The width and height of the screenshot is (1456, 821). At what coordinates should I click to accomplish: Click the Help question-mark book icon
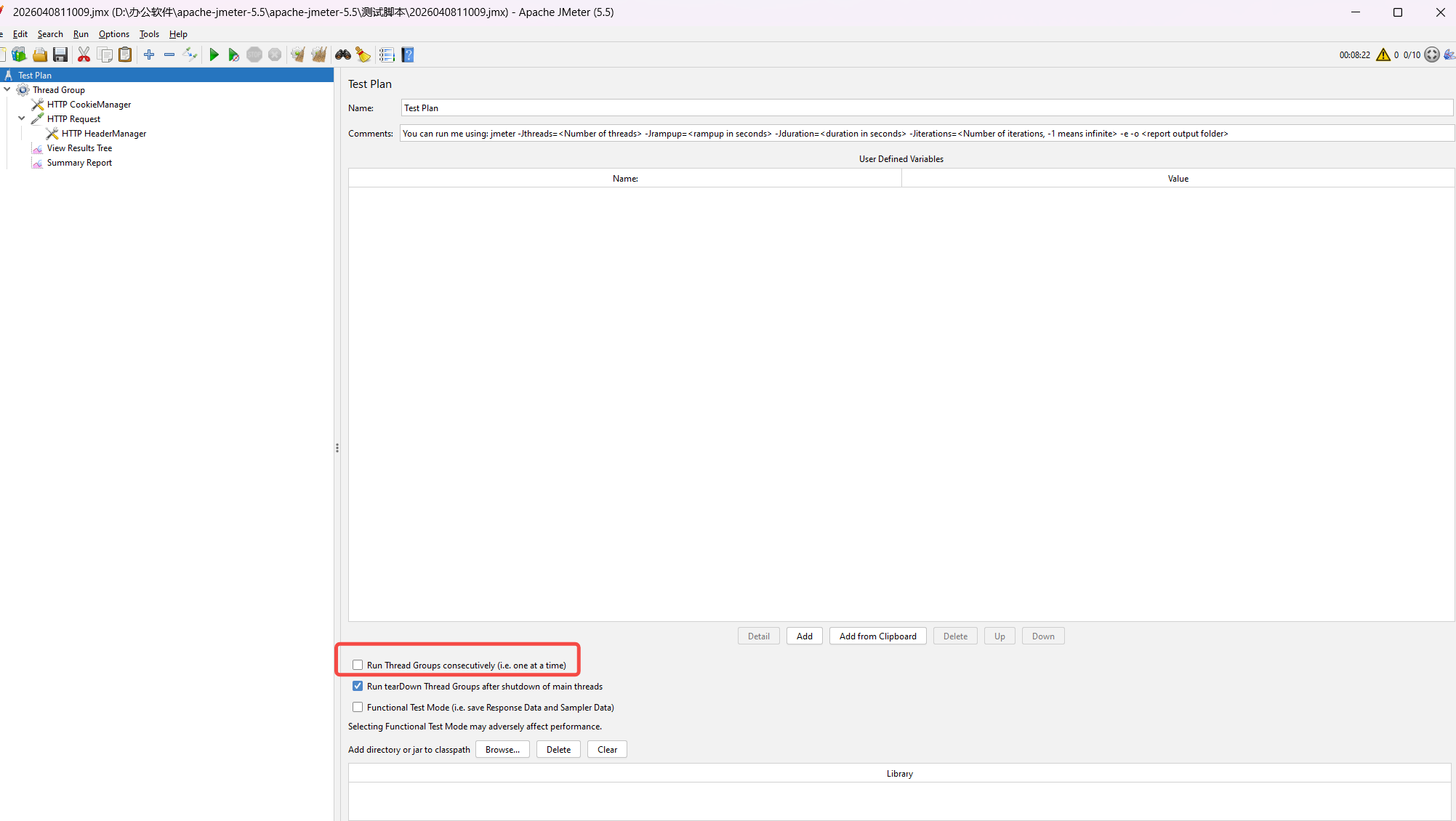point(408,54)
